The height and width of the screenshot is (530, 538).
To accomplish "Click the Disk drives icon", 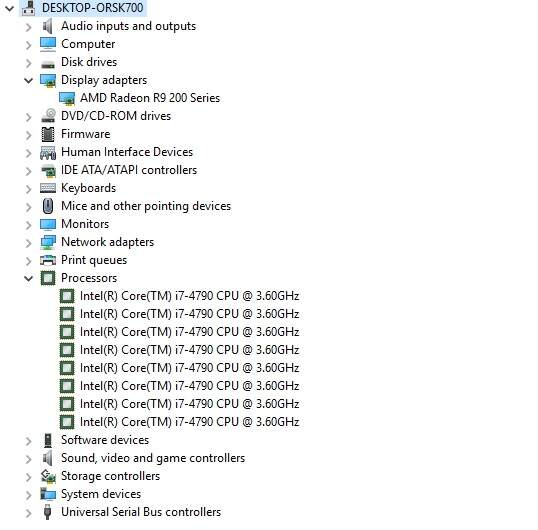I will (x=48, y=64).
